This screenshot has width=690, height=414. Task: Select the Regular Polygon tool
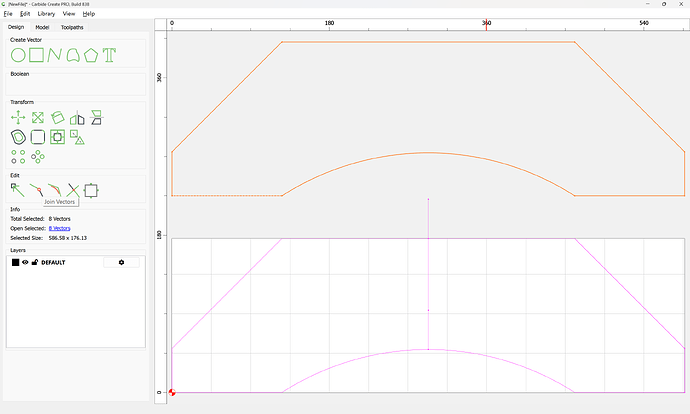91,54
